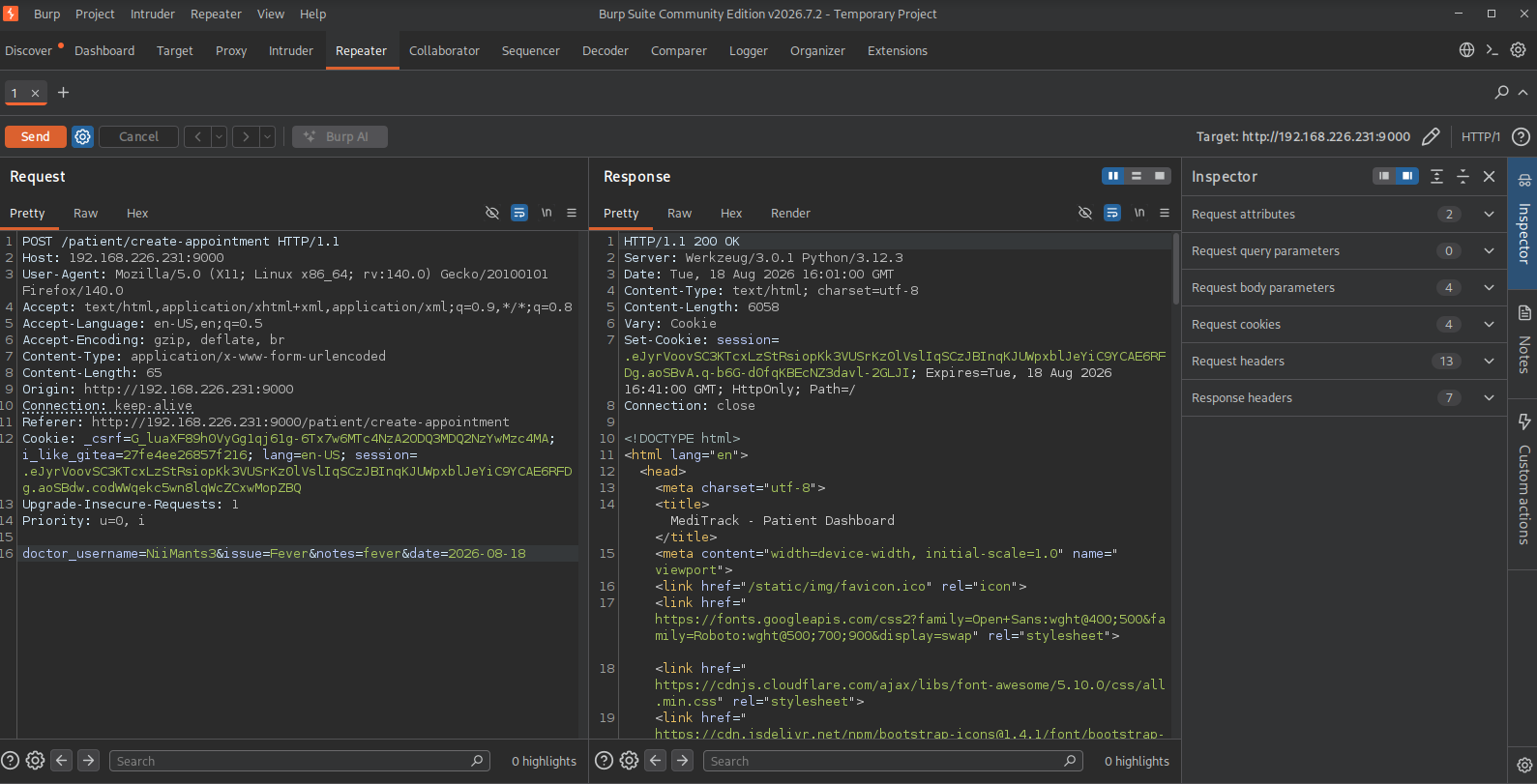Select side-by-side request/response layout
The width and height of the screenshot is (1537, 784).
pyautogui.click(x=1113, y=176)
